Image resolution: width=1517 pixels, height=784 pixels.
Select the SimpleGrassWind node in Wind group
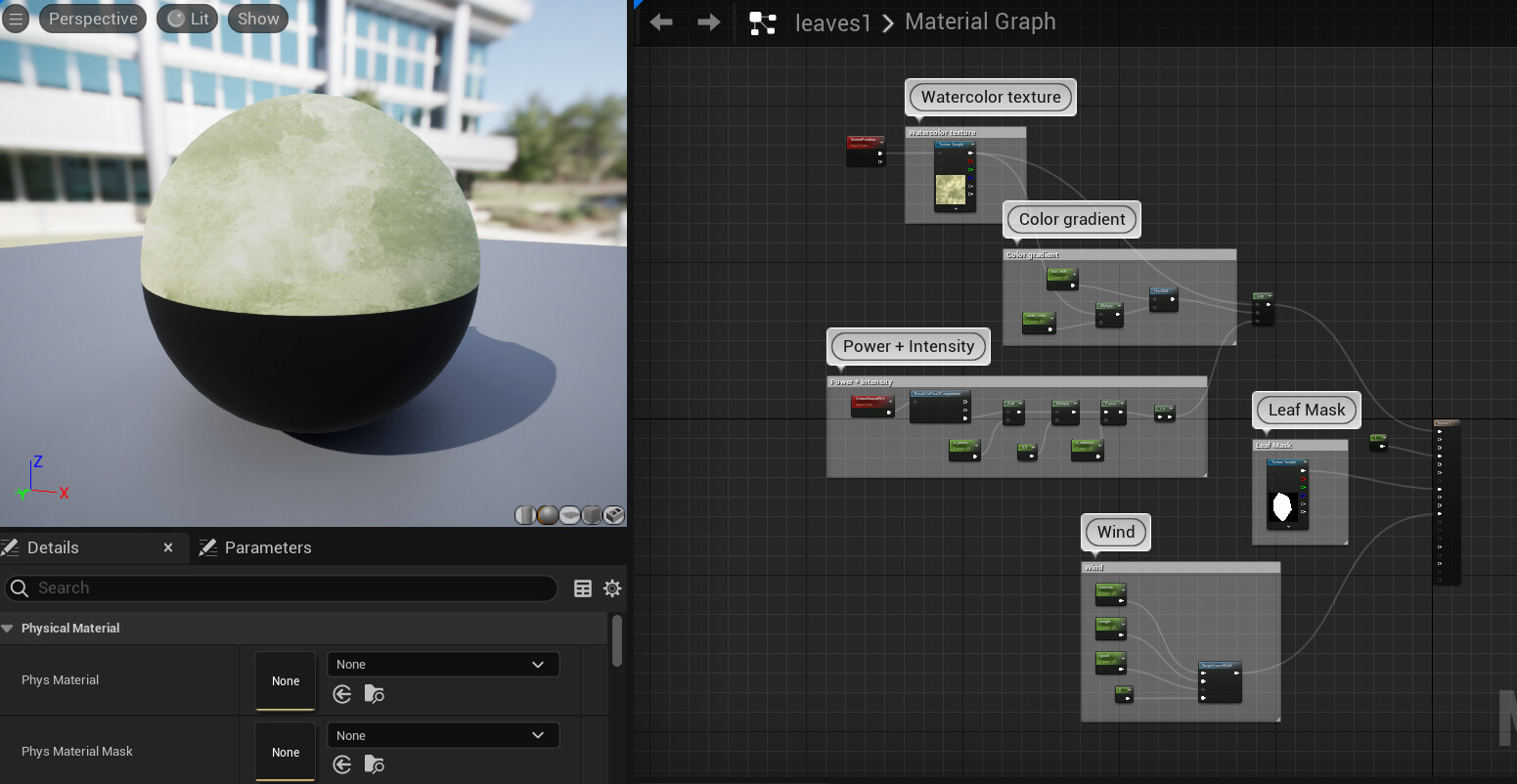(x=1220, y=681)
